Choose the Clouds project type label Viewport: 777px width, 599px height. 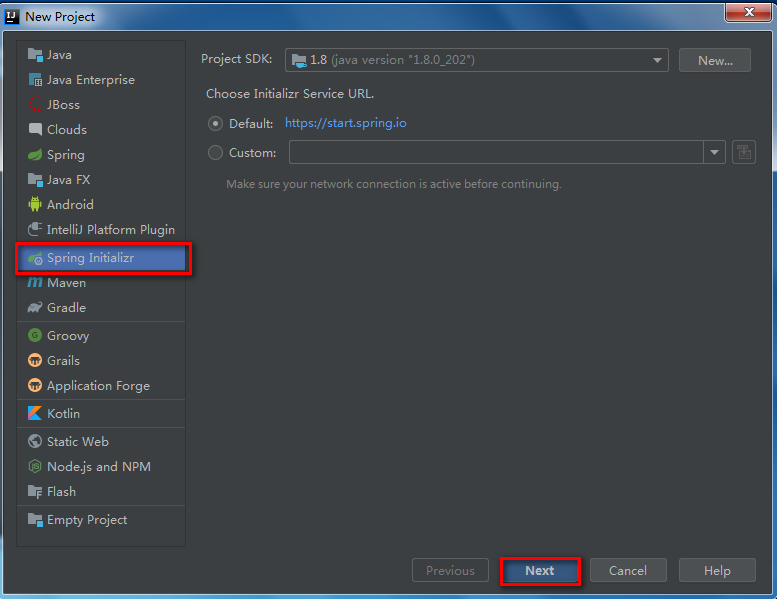click(67, 130)
